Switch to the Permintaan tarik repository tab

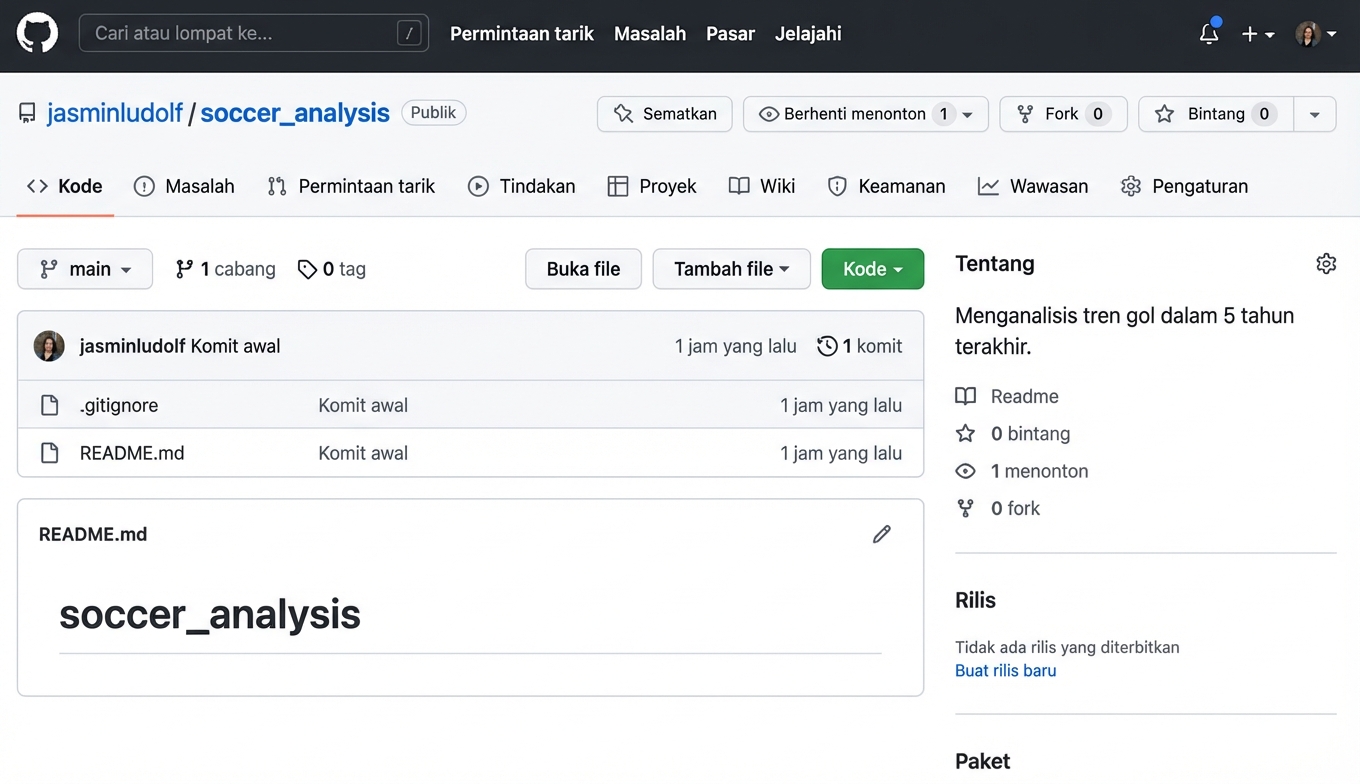tap(351, 186)
